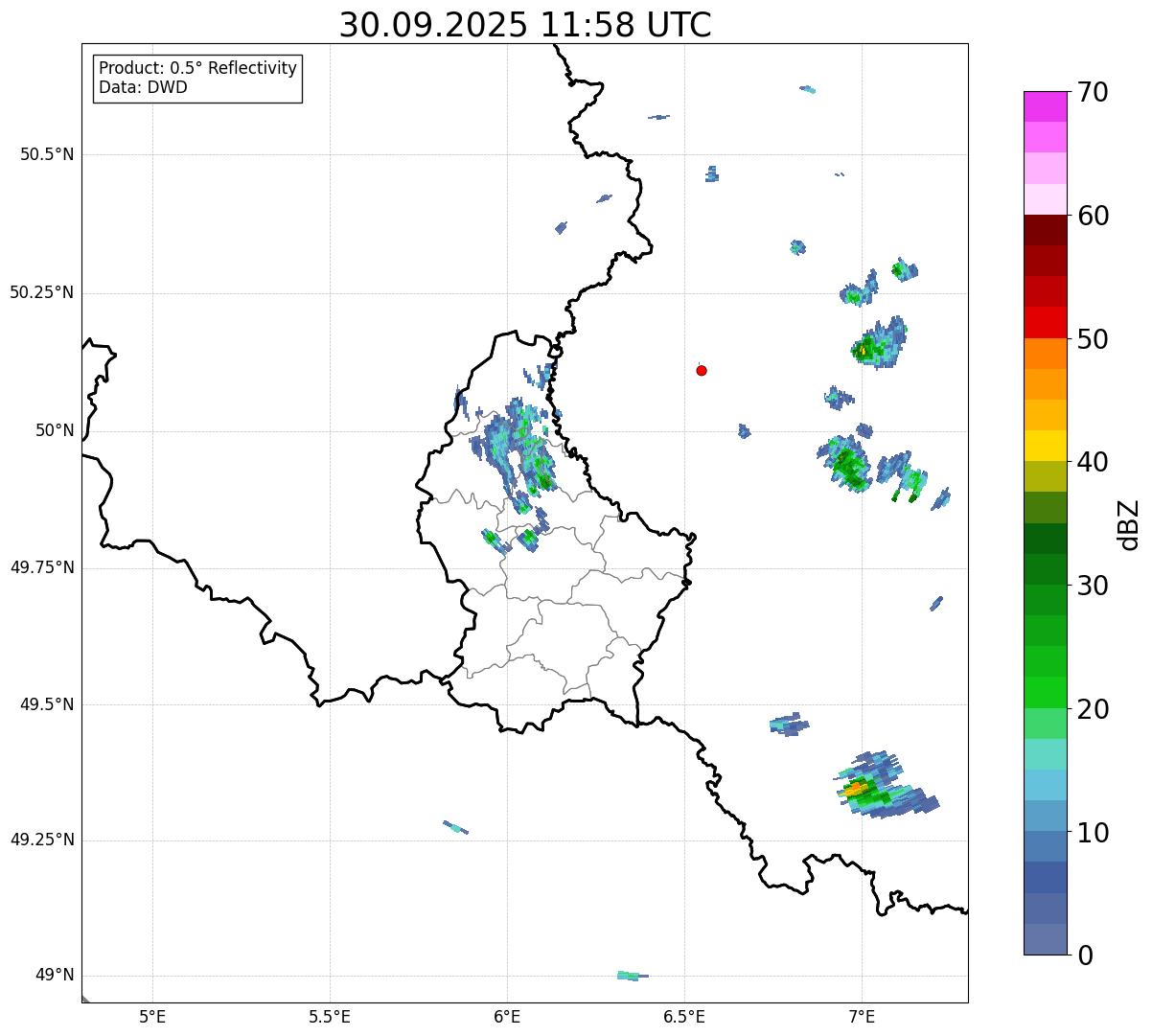Click the orange swatch just below 50 dBZ
This screenshot has width=1152, height=1036.
click(x=1045, y=354)
